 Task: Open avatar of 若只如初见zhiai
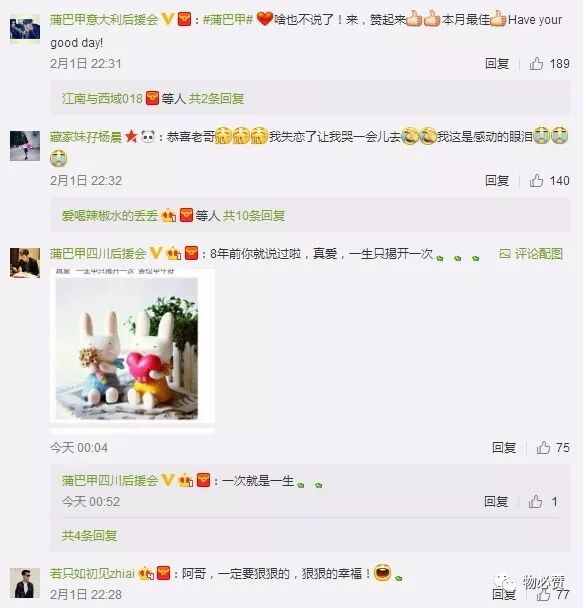(x=25, y=583)
